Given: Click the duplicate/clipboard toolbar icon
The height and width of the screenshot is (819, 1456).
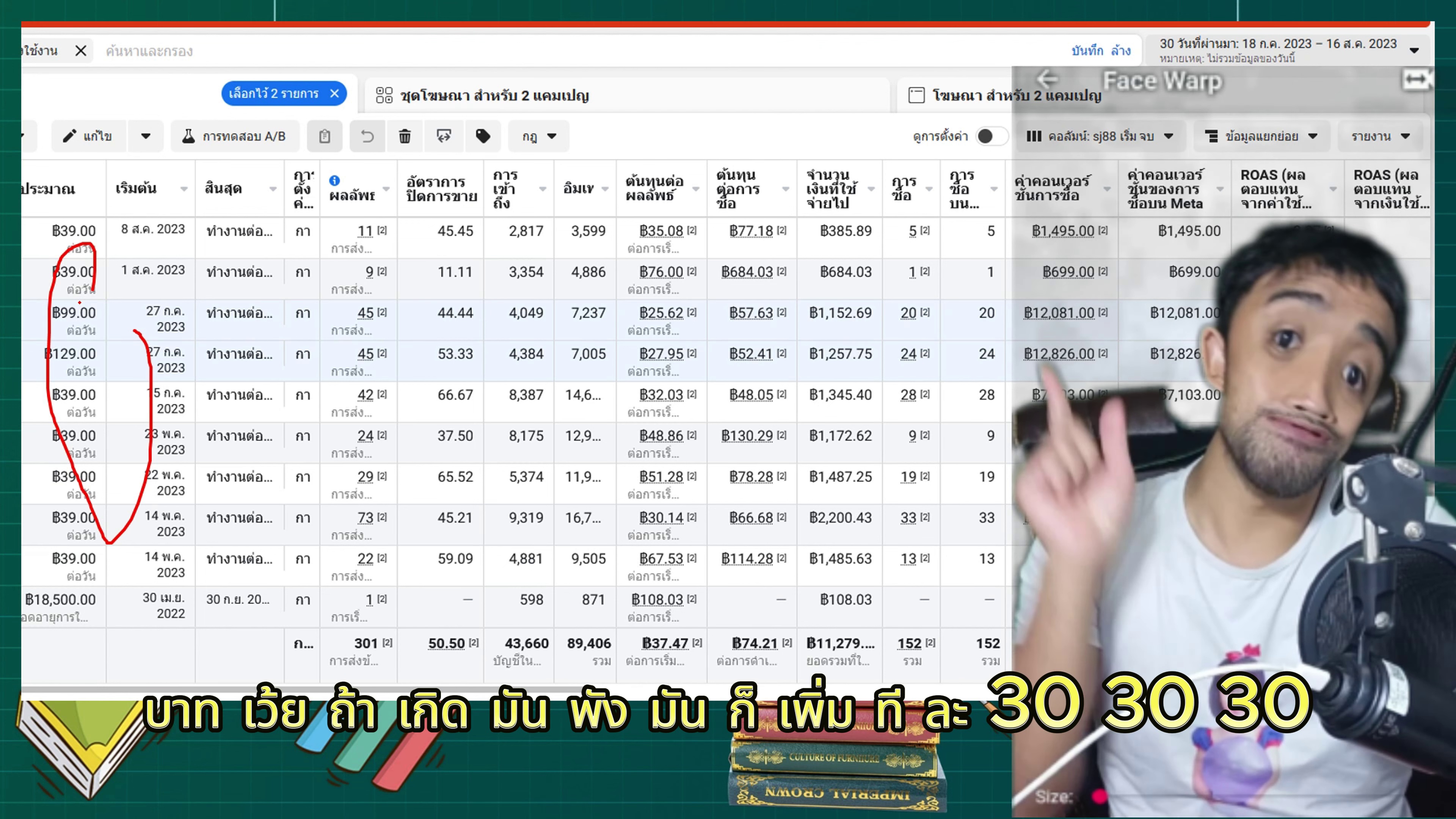Looking at the screenshot, I should pyautogui.click(x=325, y=136).
